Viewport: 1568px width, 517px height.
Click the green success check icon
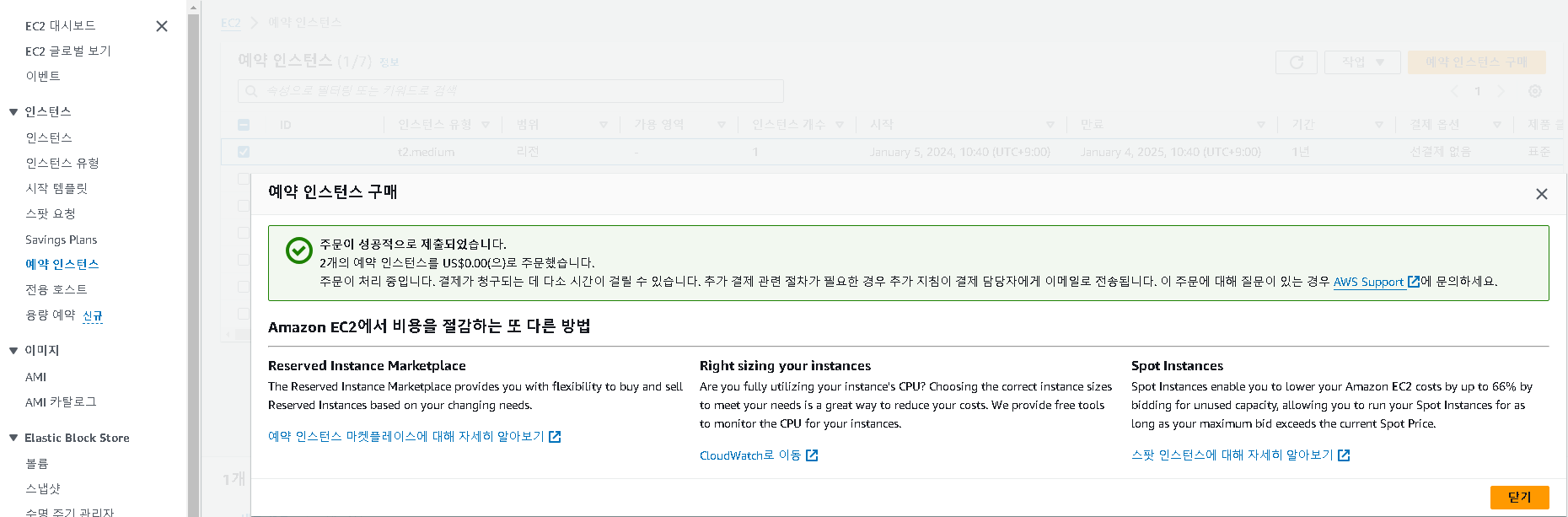click(x=299, y=250)
